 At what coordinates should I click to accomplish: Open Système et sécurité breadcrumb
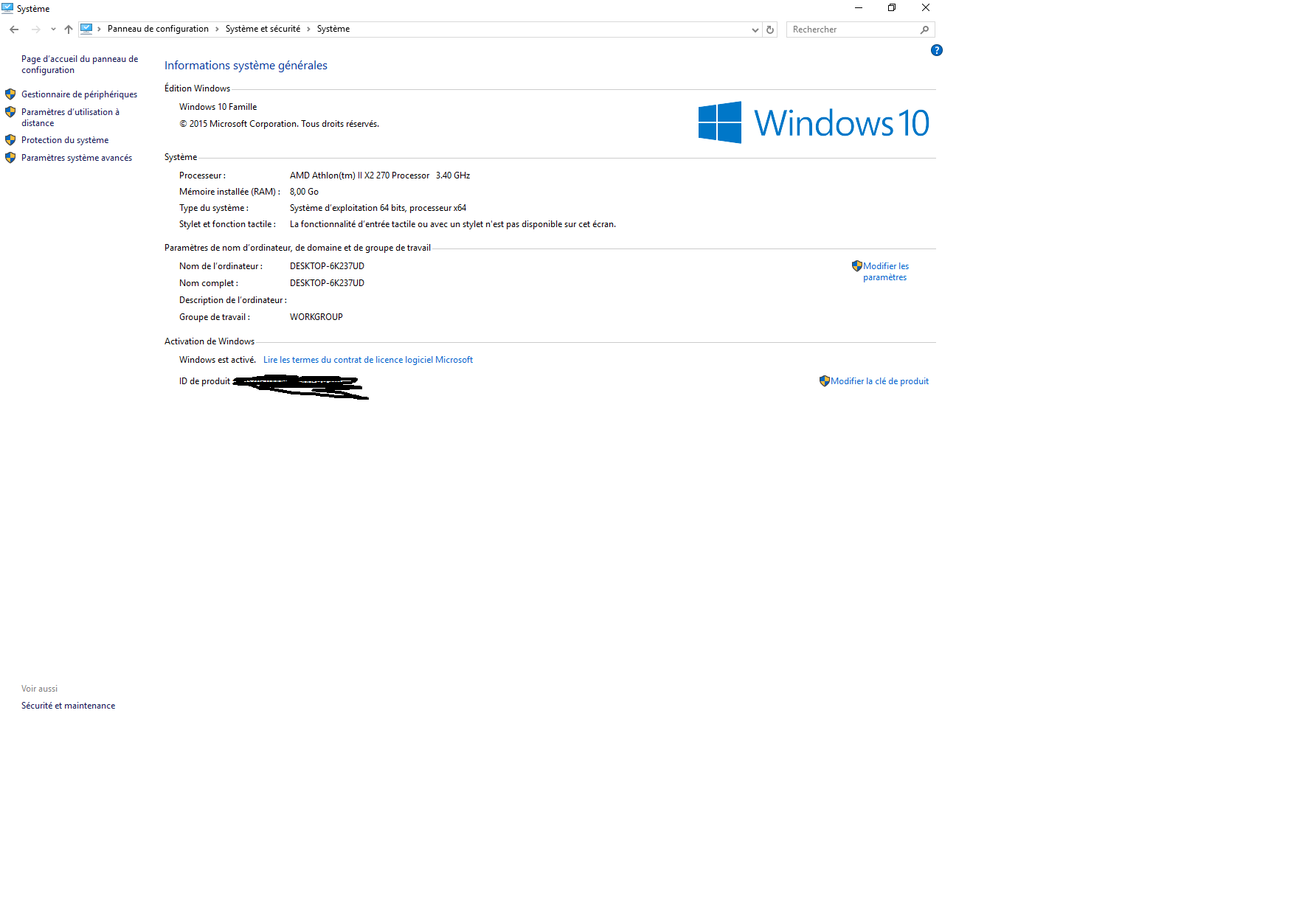(x=263, y=29)
